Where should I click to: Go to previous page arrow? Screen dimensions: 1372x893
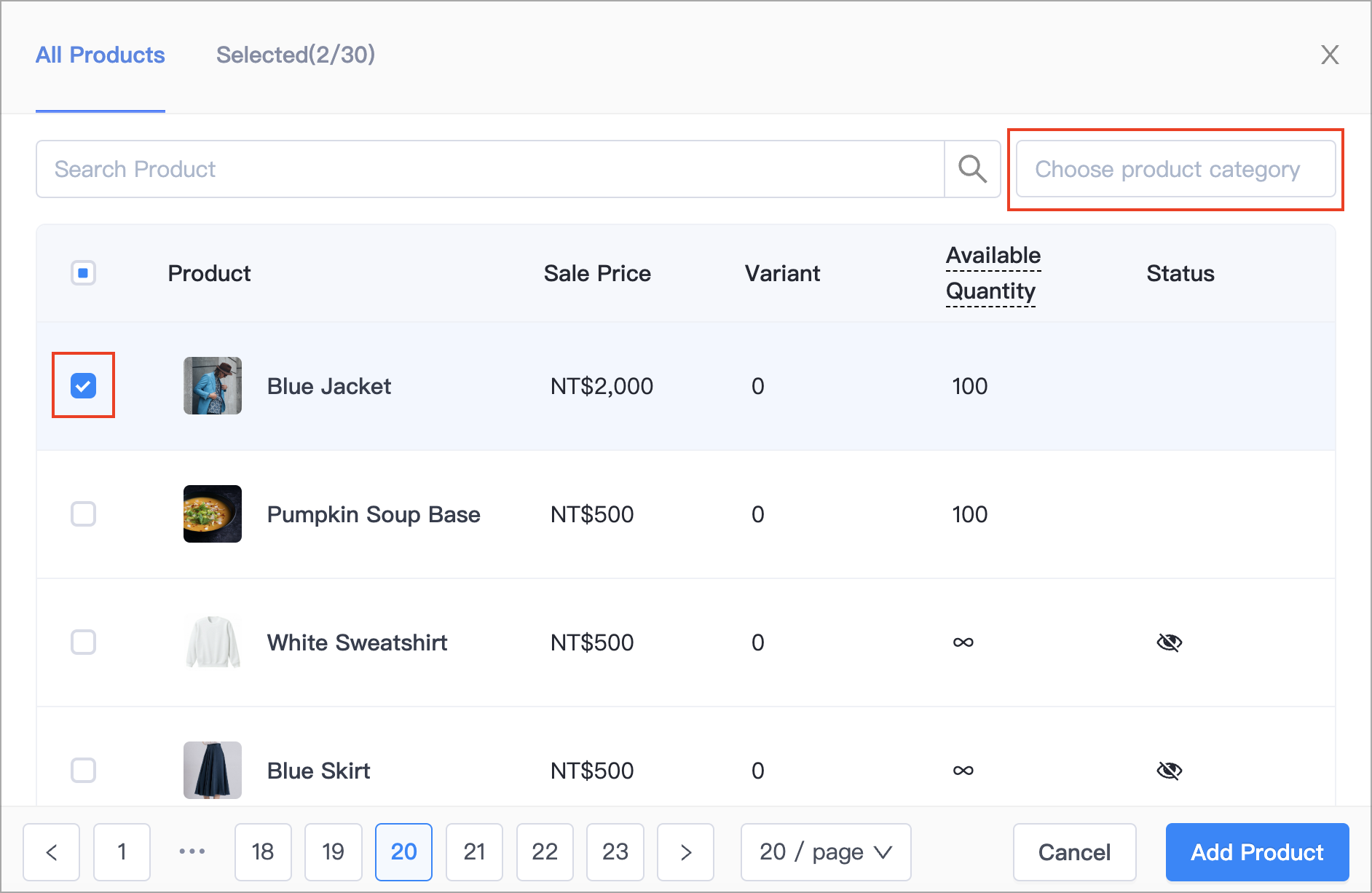51,852
